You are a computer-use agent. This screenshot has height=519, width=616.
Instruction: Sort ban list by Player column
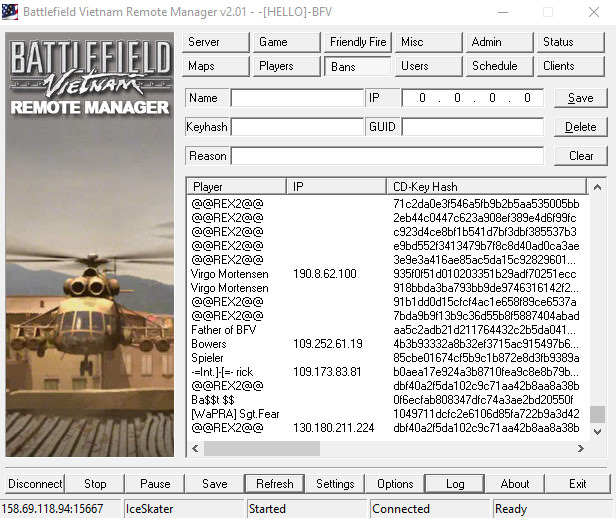point(236,187)
